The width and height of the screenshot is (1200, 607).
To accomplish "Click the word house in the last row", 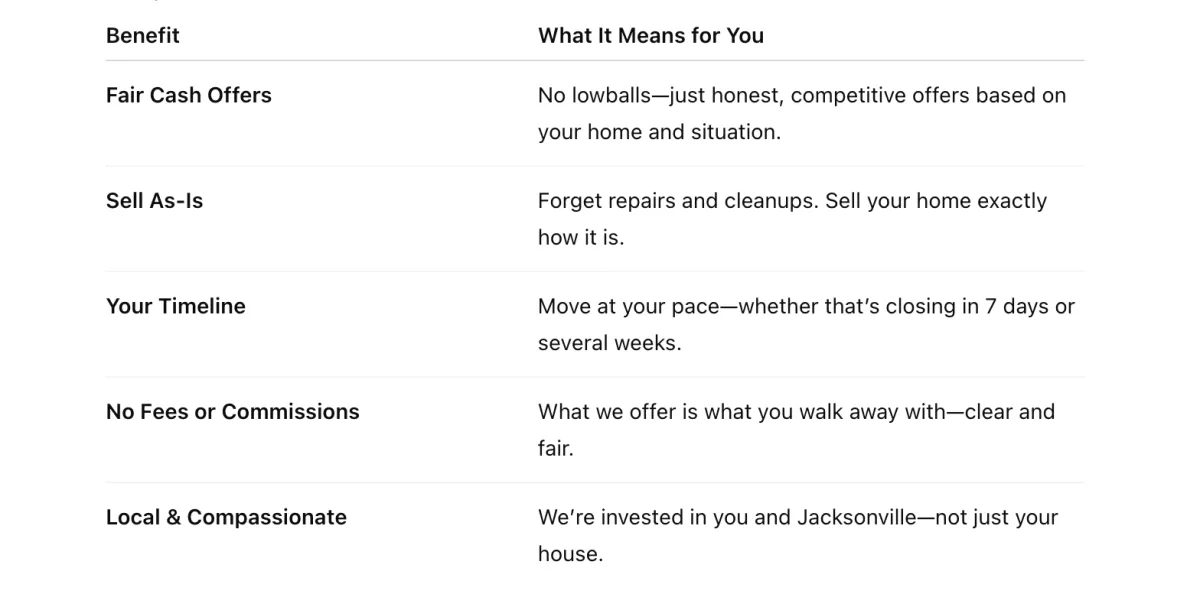I will (x=570, y=554).
